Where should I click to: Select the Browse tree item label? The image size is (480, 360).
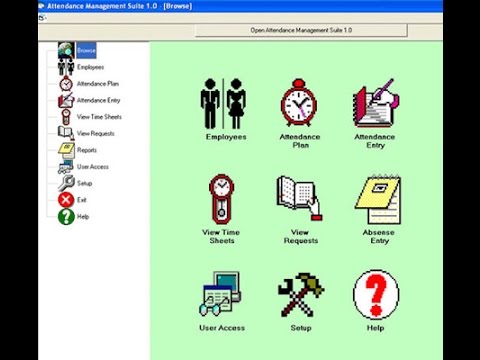tap(86, 51)
